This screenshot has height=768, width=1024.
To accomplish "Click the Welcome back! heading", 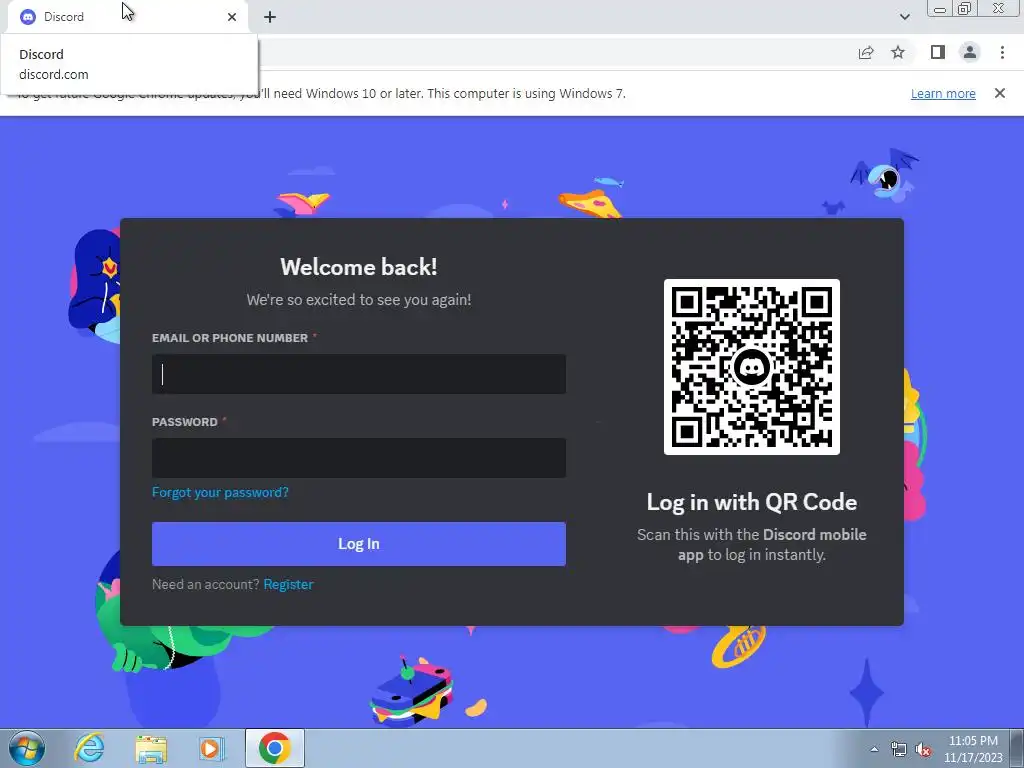I will (359, 267).
